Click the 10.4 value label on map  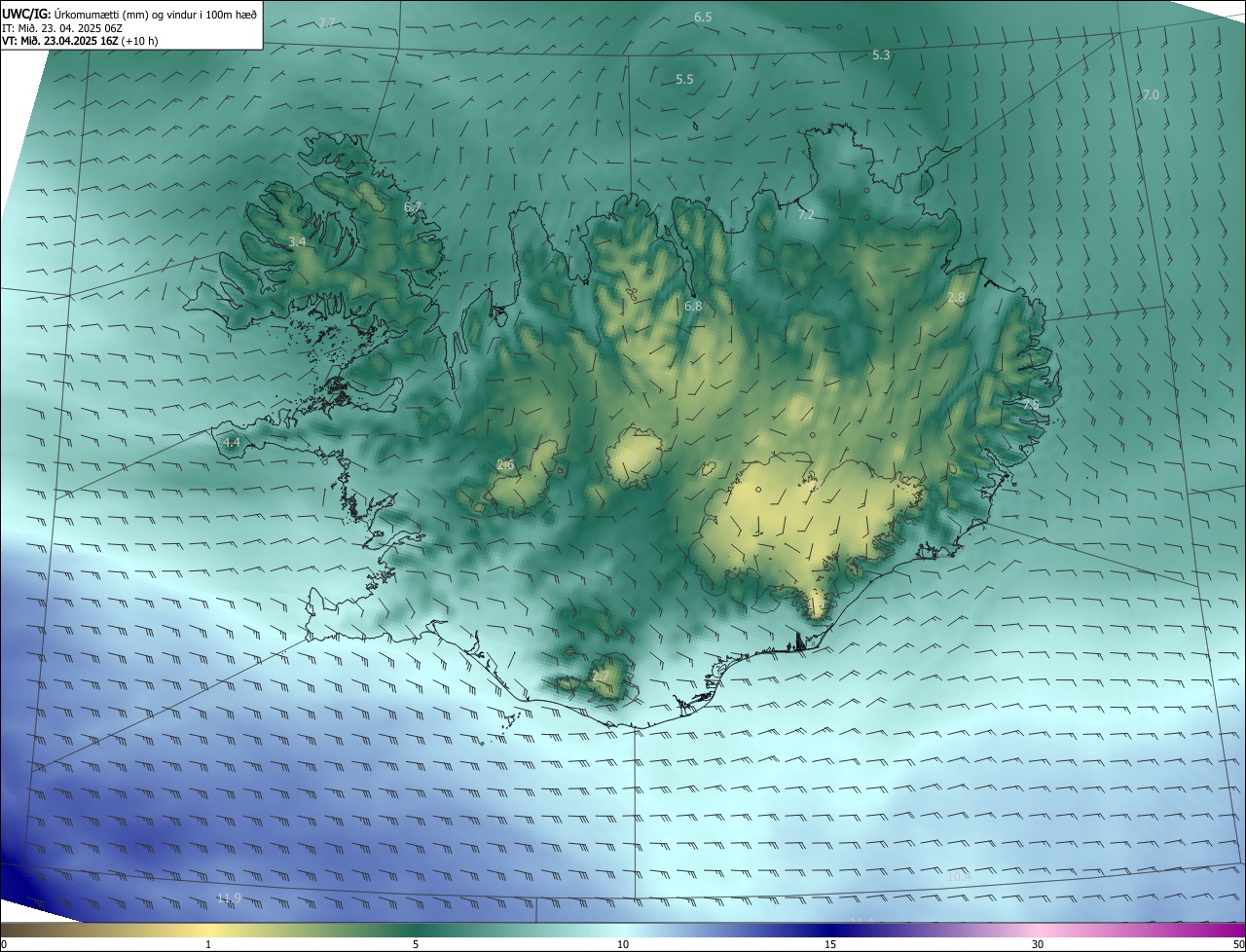point(960,876)
